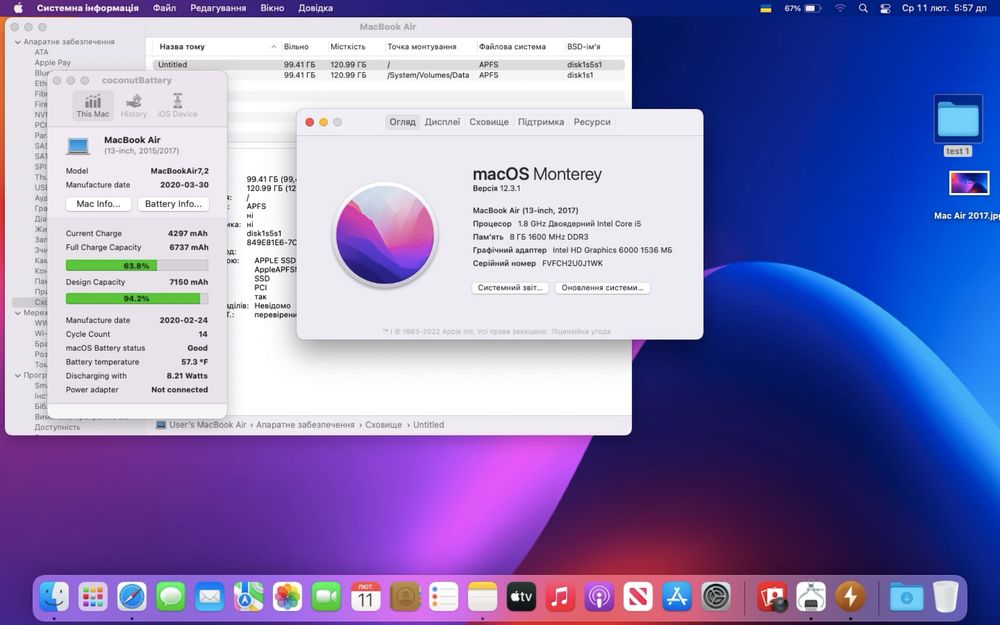Open System Preferences from the Dock
Image resolution: width=1000 pixels, height=625 pixels.
pyautogui.click(x=716, y=597)
